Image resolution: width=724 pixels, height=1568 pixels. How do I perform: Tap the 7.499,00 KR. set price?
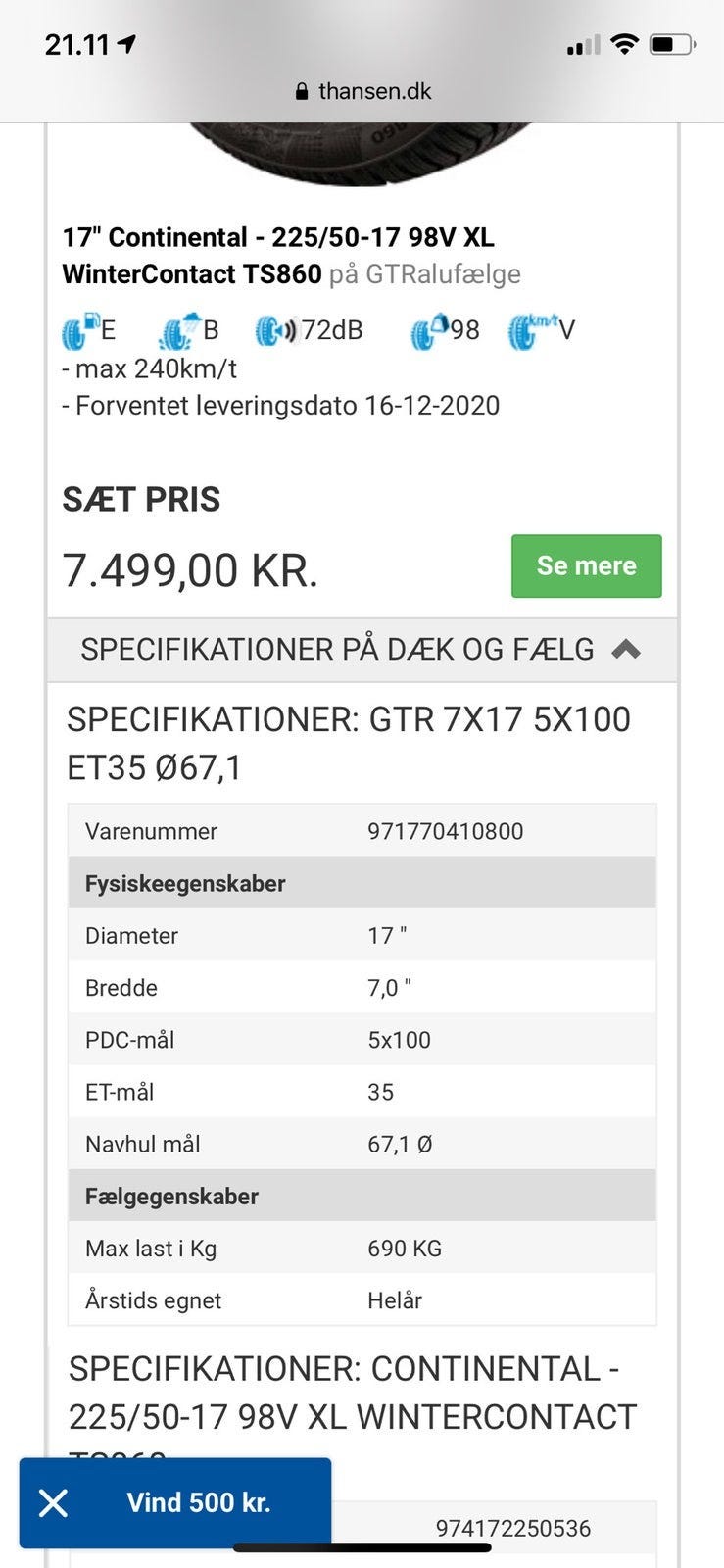(190, 569)
